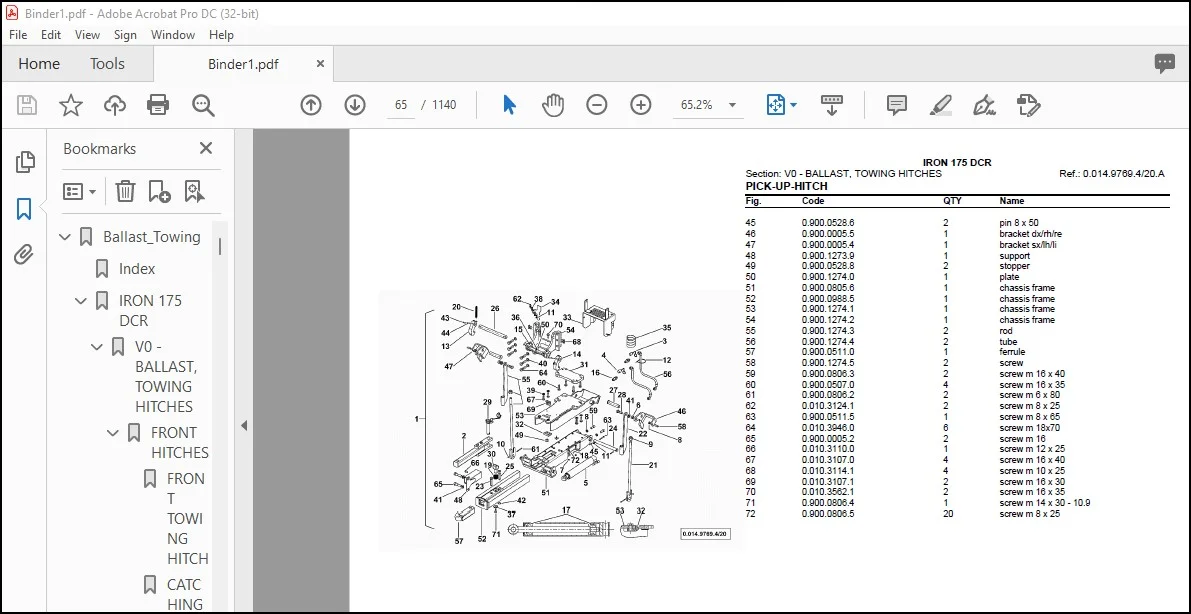Collapse the IRON 175 DCR bookmark
This screenshot has height=614, width=1191.
81,301
